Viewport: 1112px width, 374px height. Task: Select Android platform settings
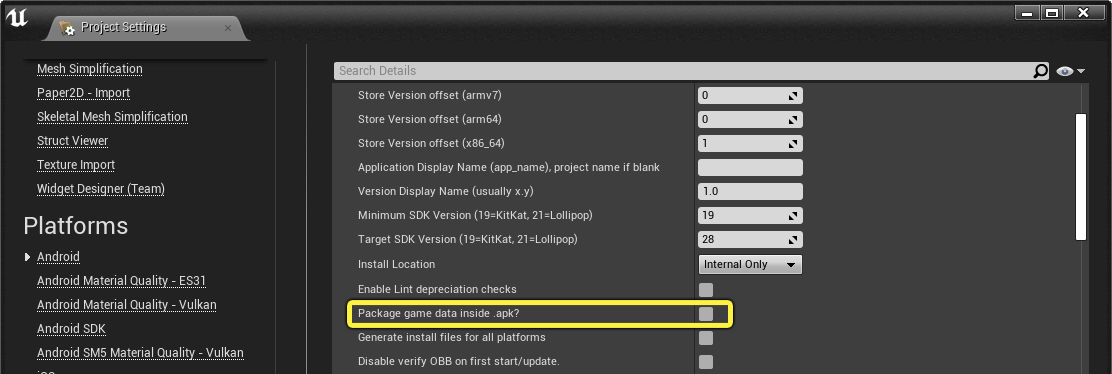pos(58,256)
